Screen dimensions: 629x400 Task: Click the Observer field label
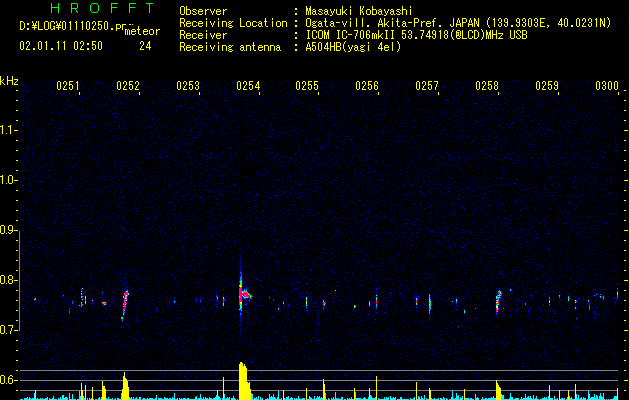tap(203, 11)
